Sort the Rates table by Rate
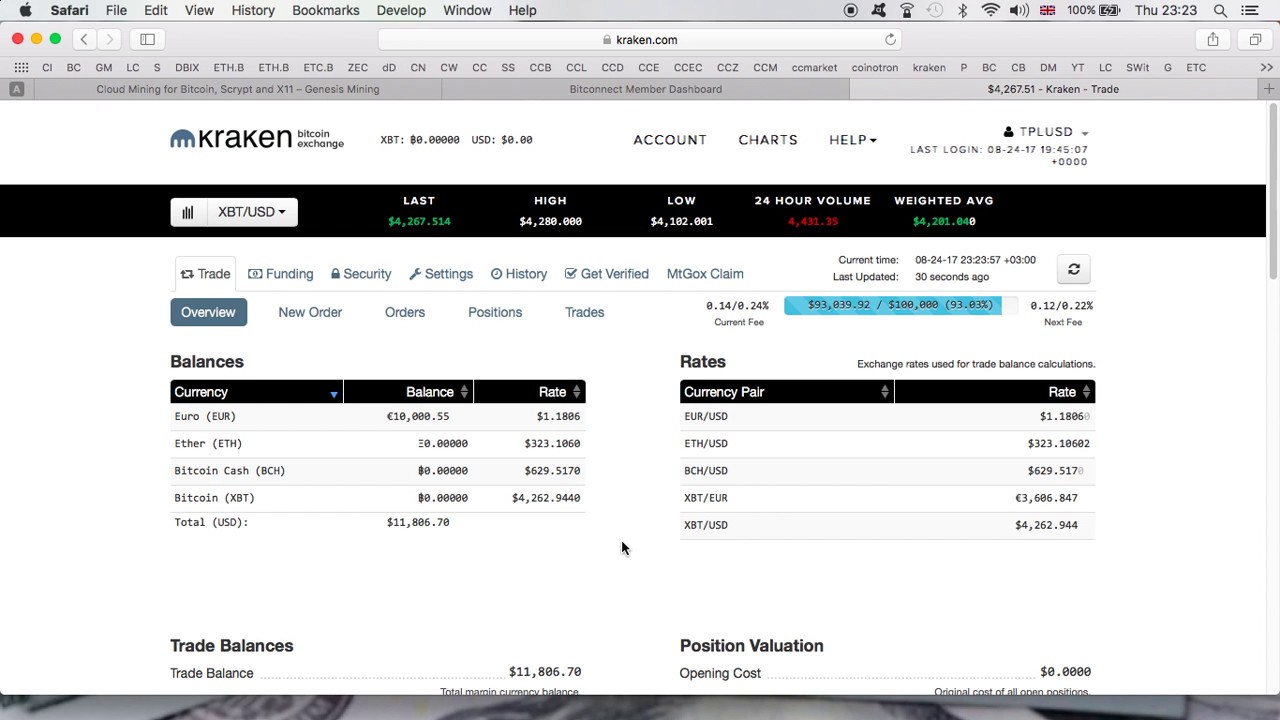The height and width of the screenshot is (720, 1280). click(x=995, y=392)
